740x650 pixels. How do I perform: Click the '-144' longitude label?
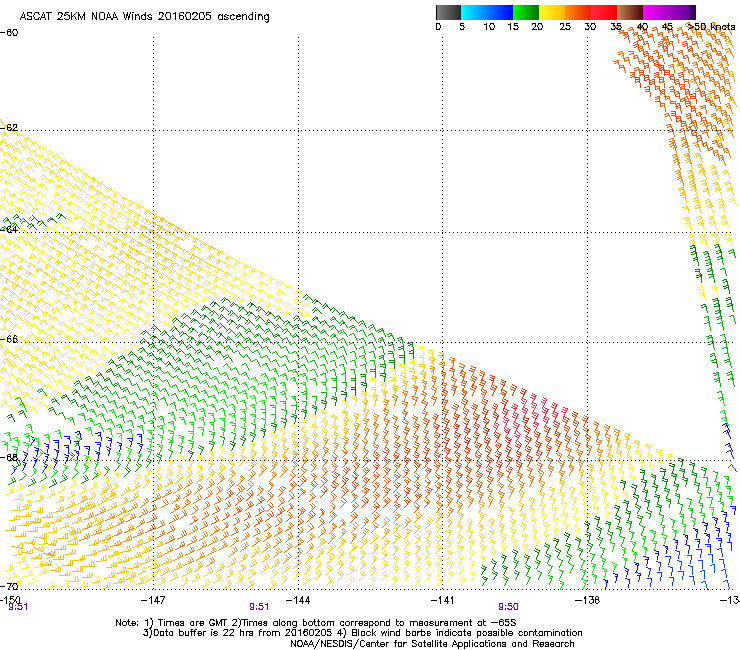point(298,600)
